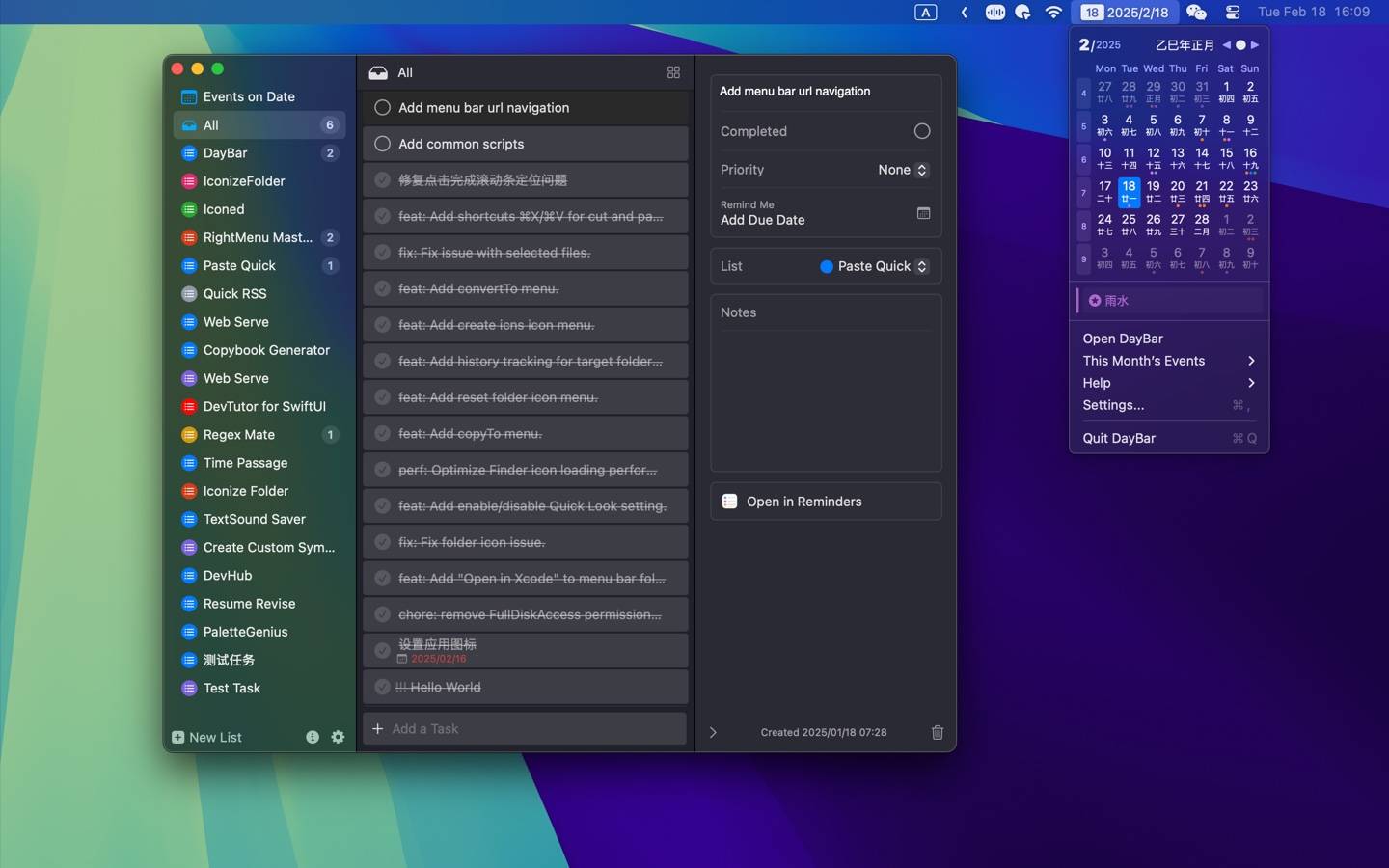Select the 设置应用图标 completed task row
This screenshot has height=868, width=1389.
[526, 651]
